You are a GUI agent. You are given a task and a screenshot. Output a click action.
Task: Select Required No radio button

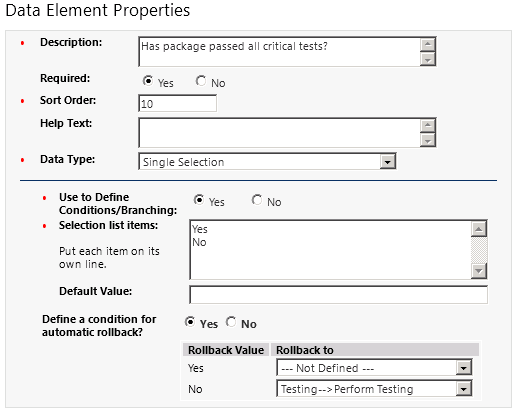coord(201,81)
